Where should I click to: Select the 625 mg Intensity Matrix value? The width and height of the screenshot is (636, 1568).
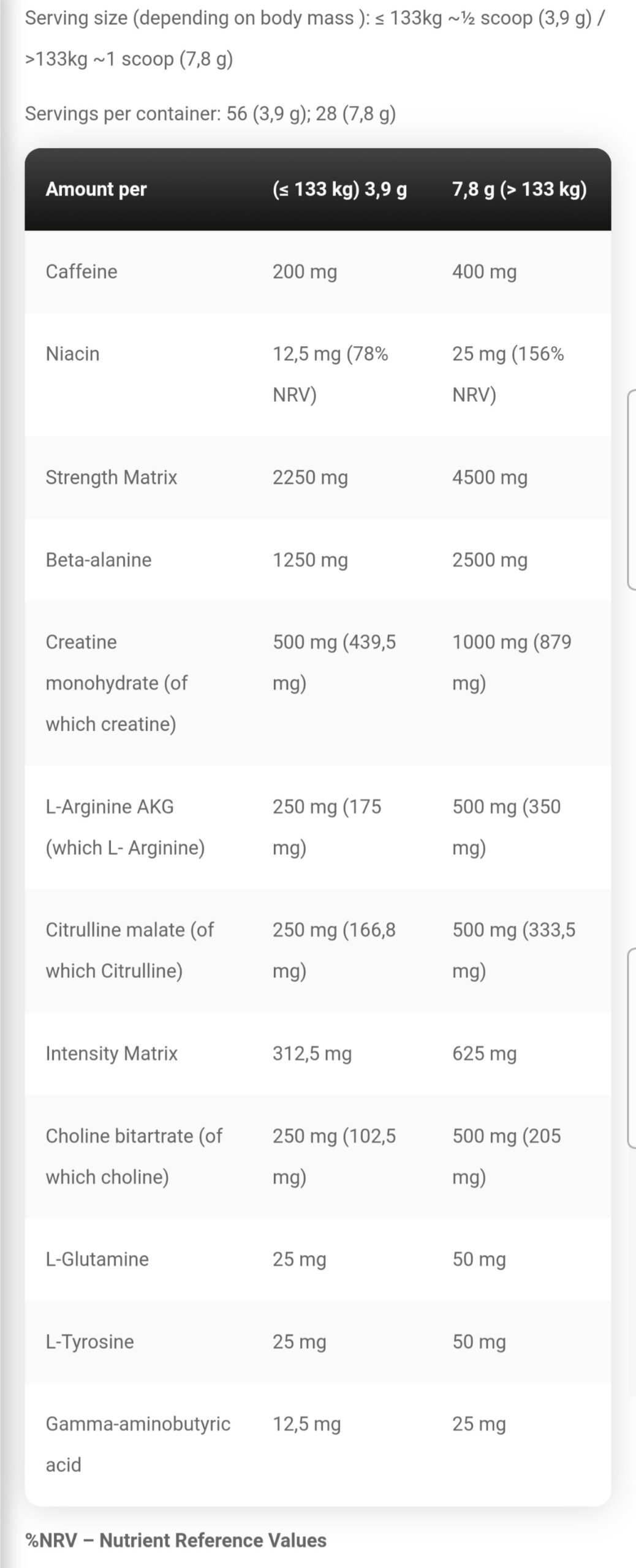(484, 1053)
